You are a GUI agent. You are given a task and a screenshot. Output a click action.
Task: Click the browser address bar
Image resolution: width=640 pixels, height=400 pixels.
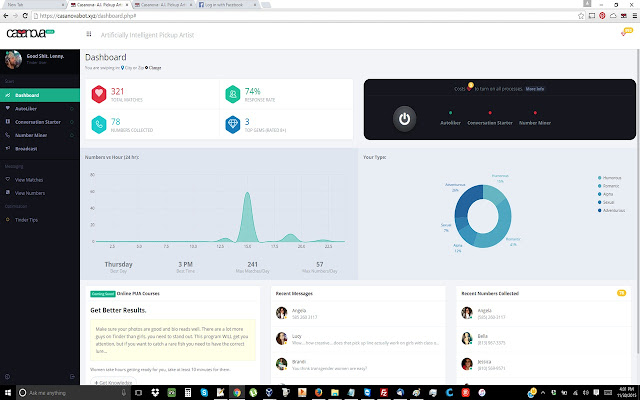304,16
